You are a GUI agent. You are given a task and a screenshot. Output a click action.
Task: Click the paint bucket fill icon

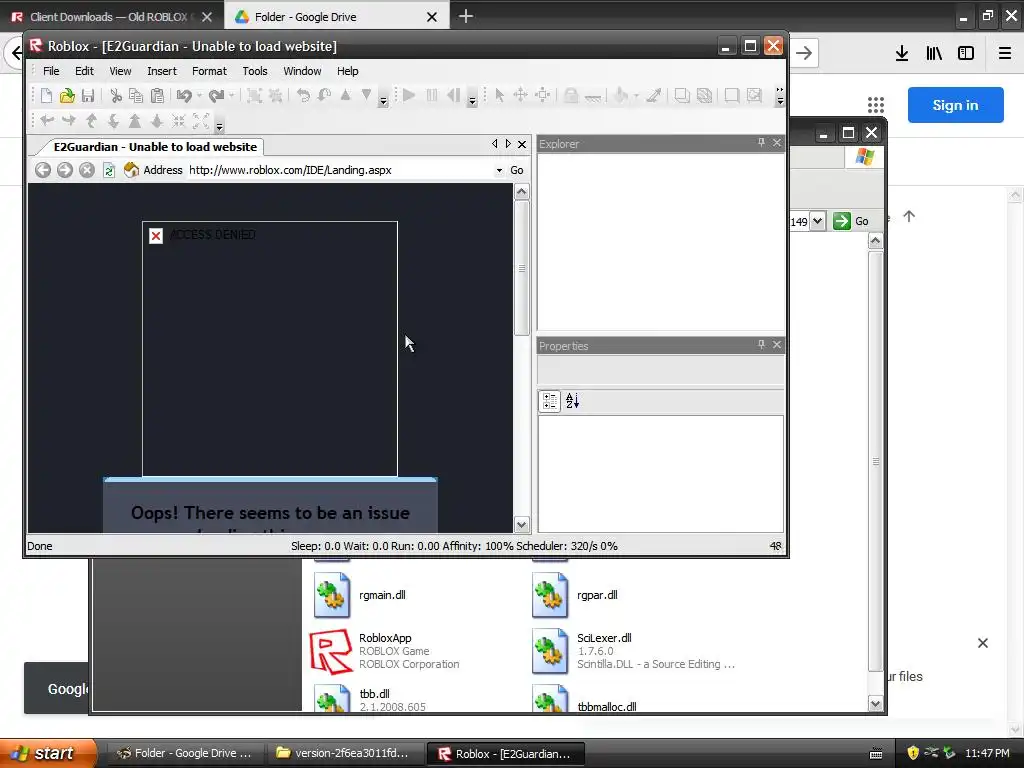pyautogui.click(x=620, y=95)
